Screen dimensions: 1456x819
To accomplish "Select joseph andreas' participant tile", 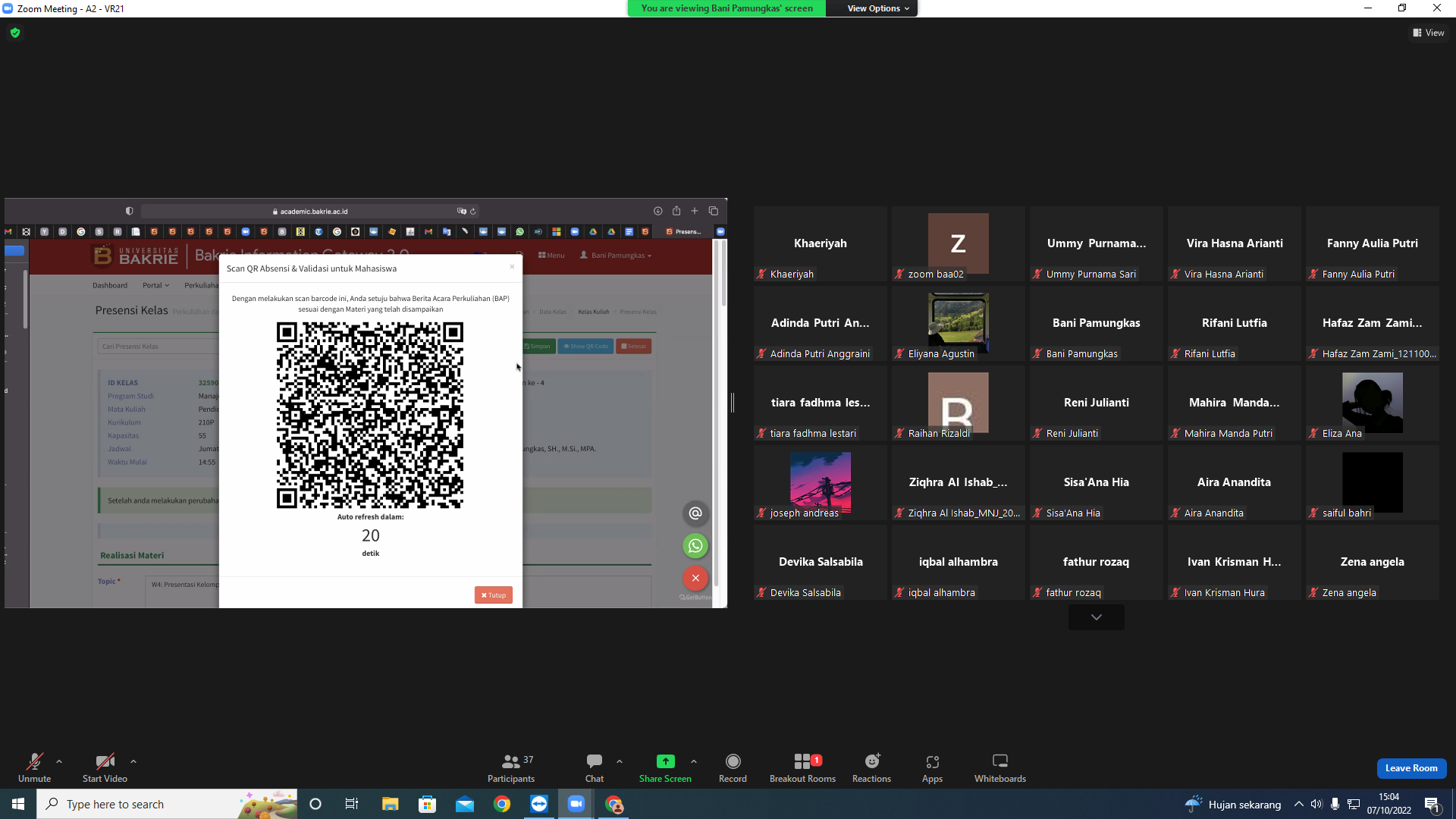I will (x=821, y=483).
